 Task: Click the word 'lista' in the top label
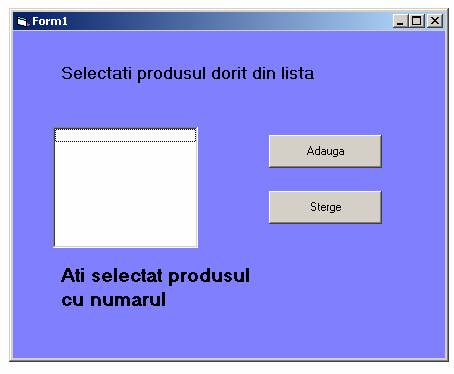tap(297, 73)
